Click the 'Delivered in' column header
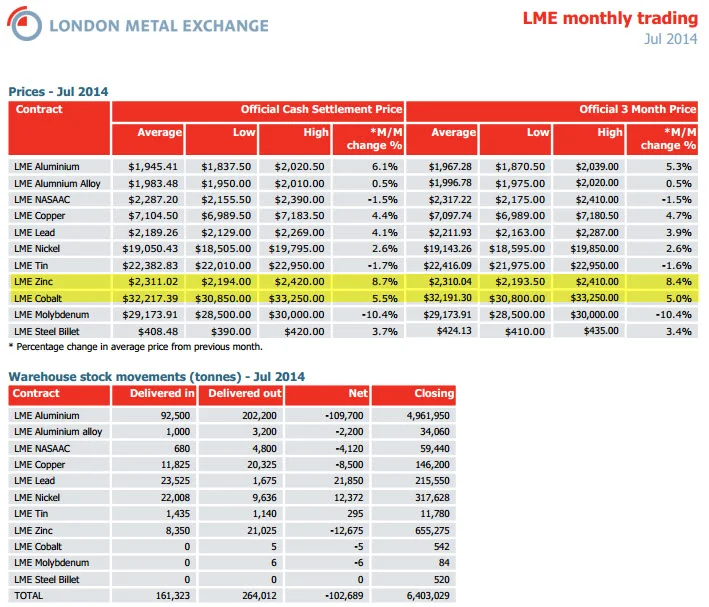 [162, 394]
